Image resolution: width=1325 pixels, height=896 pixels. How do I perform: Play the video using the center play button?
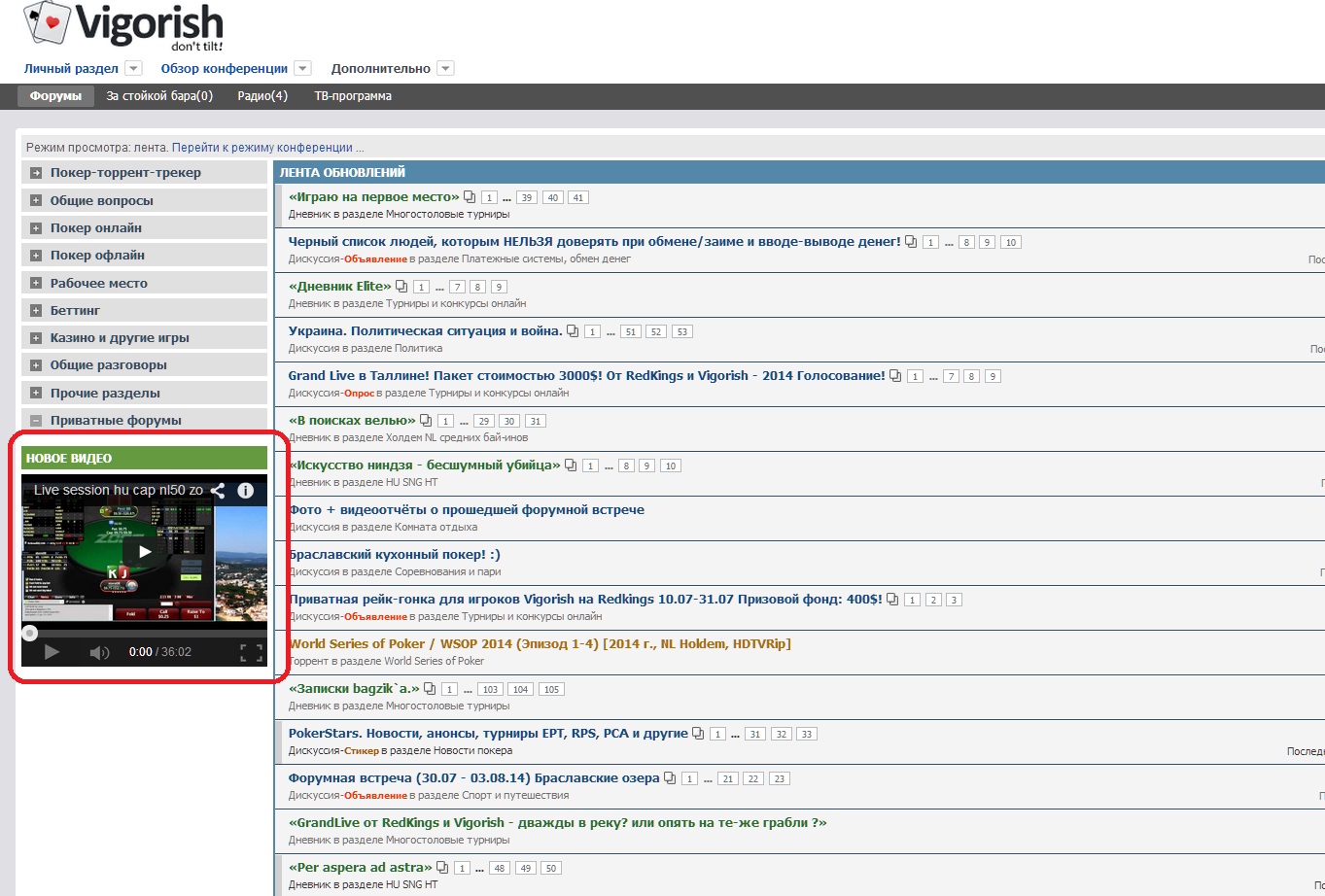pyautogui.click(x=144, y=552)
